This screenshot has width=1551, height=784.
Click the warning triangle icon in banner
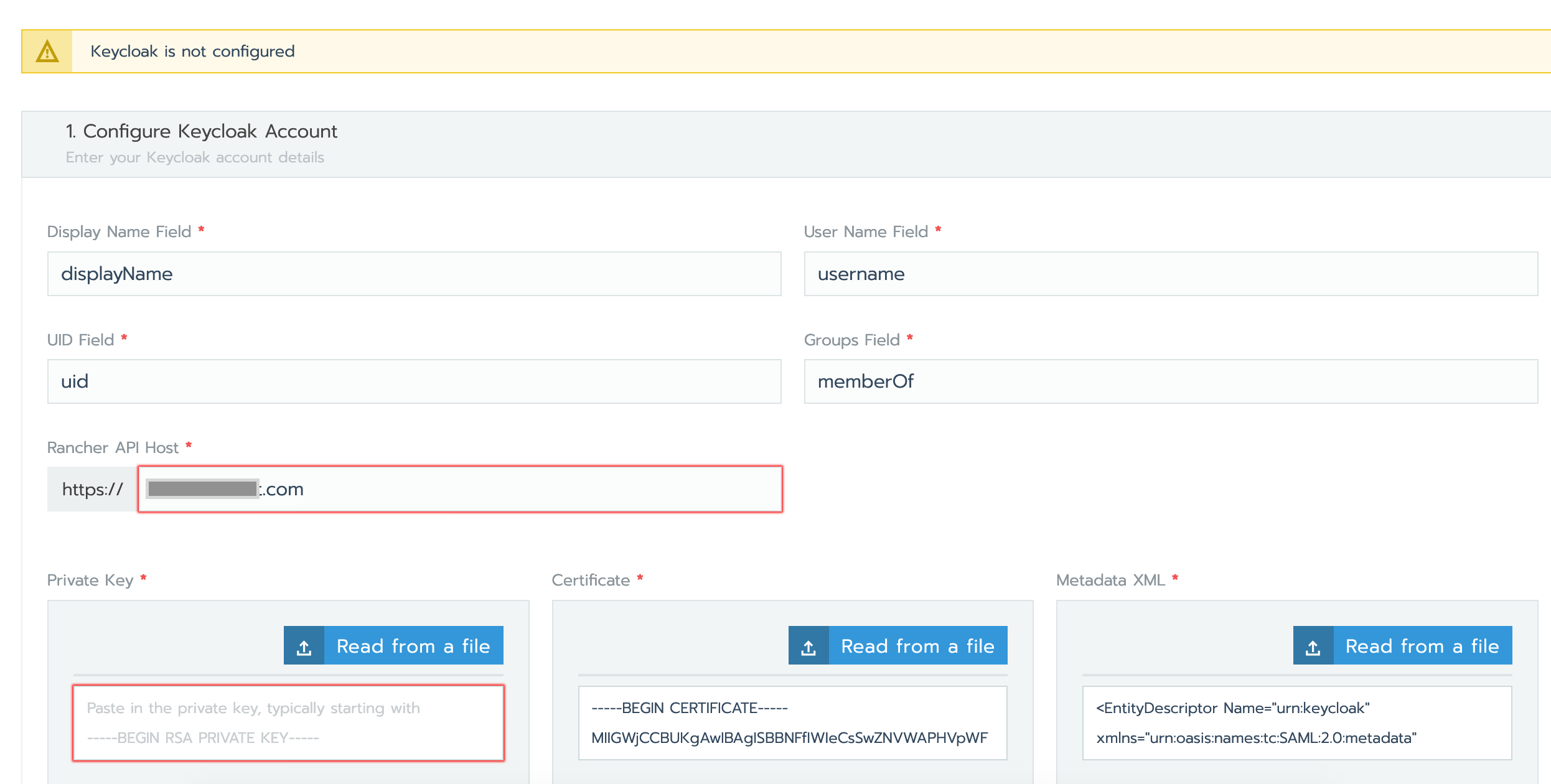(47, 52)
